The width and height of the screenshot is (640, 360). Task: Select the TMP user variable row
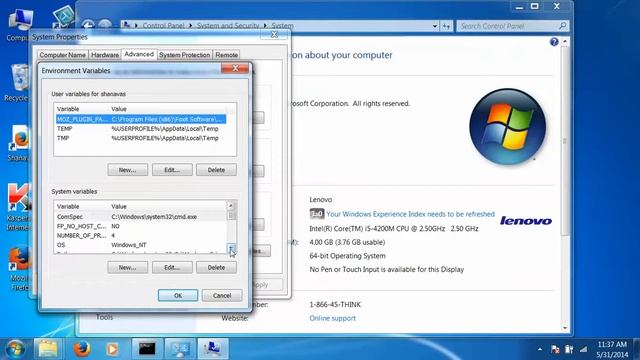pyautogui.click(x=141, y=138)
